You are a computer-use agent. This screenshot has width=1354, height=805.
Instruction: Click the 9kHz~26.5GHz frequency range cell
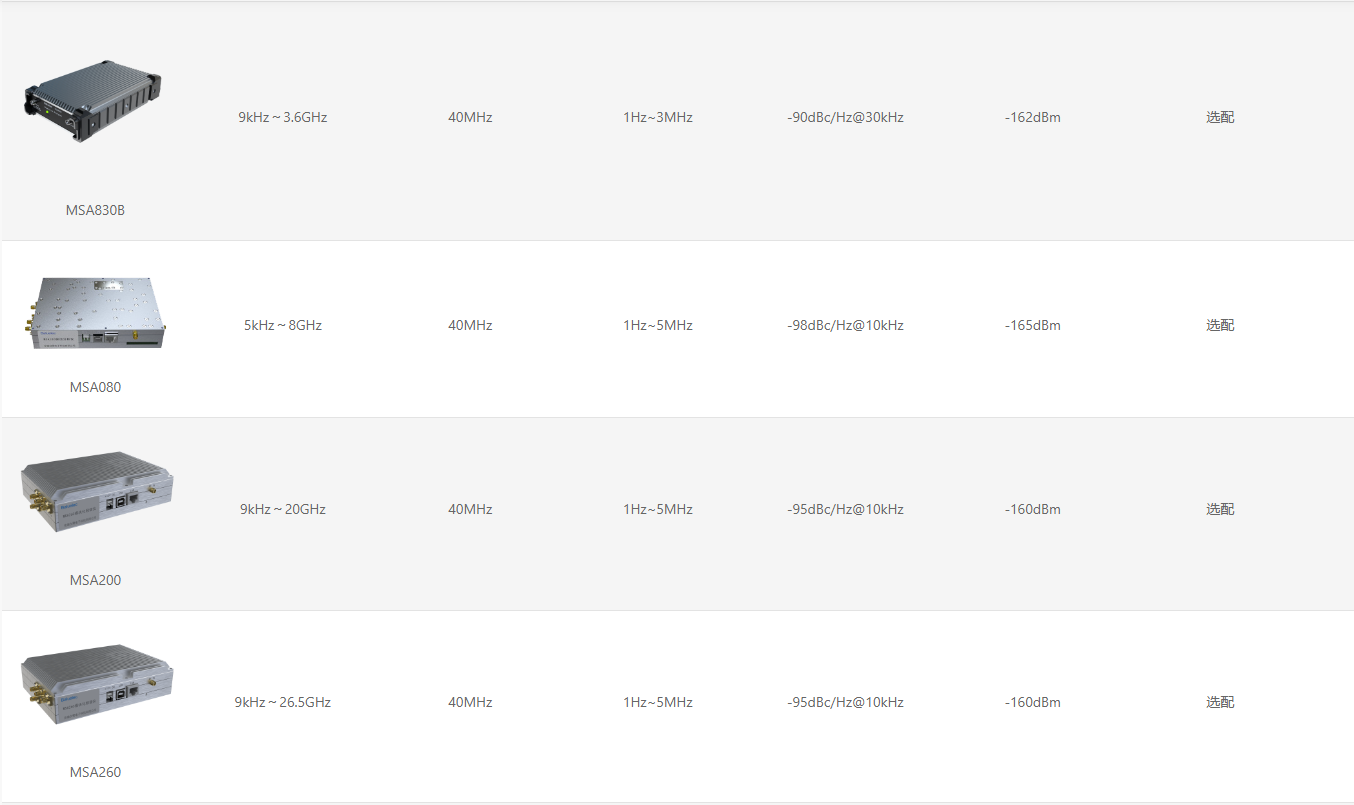[283, 702]
